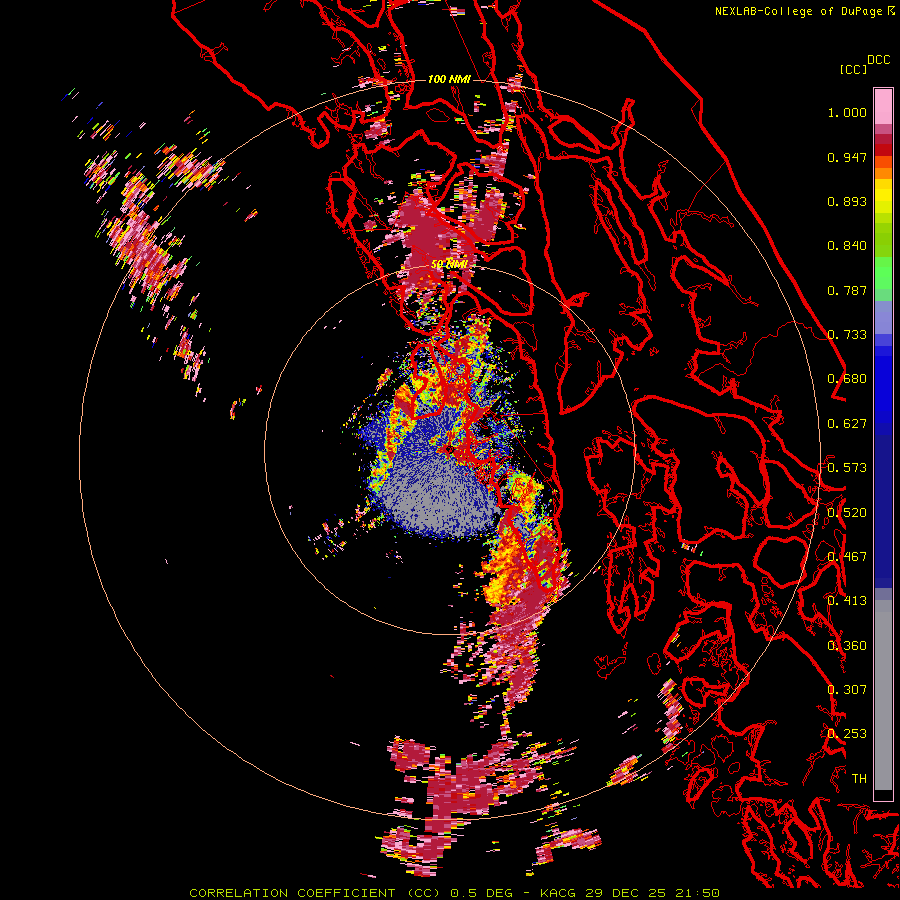Pick the bright green band on color bar

coord(883,273)
